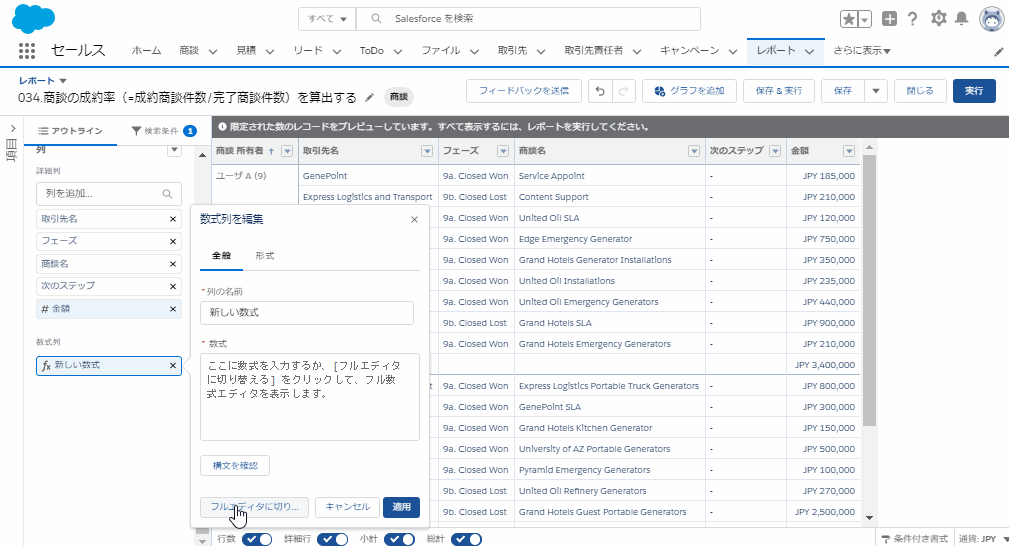Click the キャンセル button

(x=347, y=507)
